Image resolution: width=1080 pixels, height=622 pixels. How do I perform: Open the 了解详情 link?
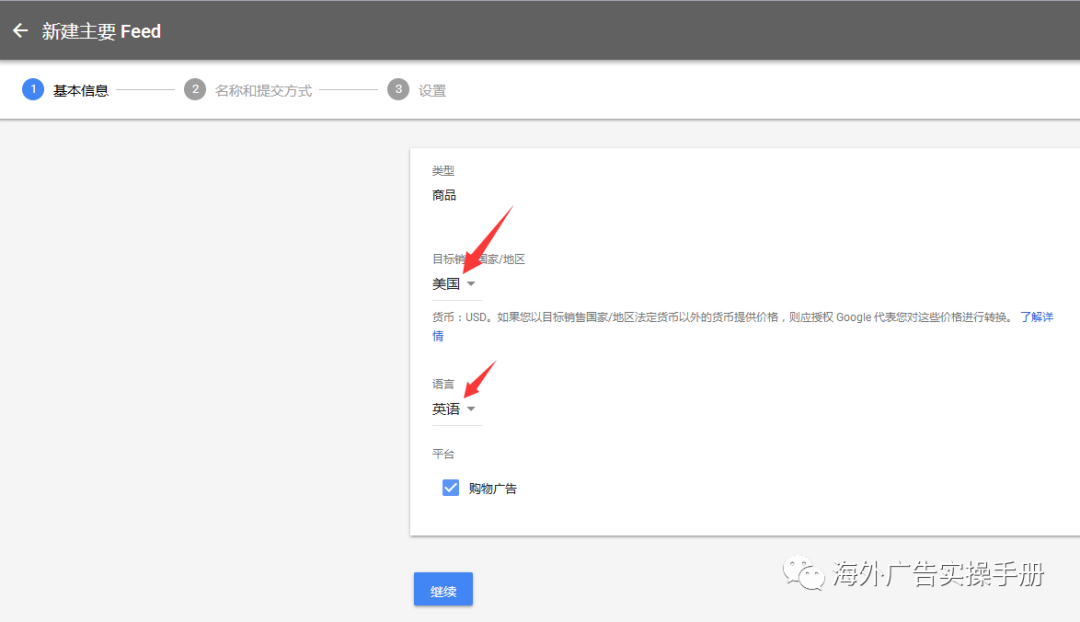pyautogui.click(x=1036, y=317)
